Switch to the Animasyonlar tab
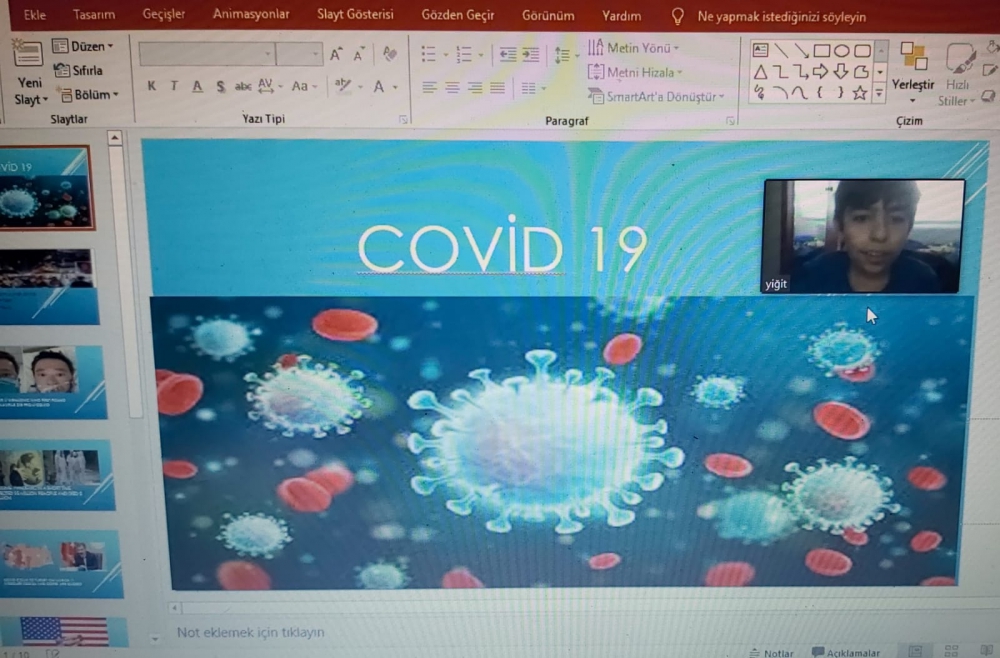This screenshot has width=1000, height=658. click(x=251, y=14)
